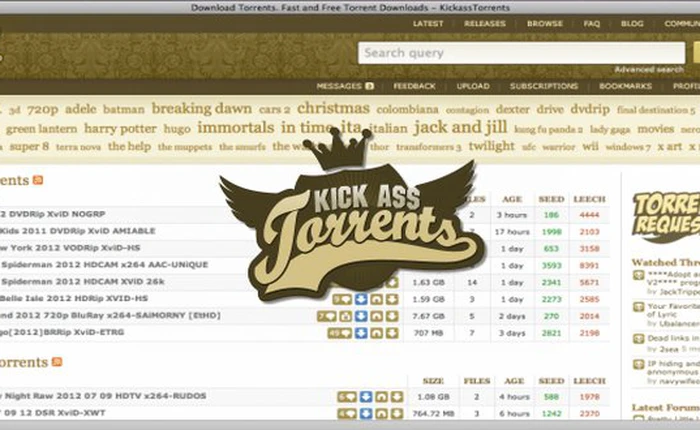Click the 'windows 7' tag
This screenshot has height=430, width=700.
[628, 147]
